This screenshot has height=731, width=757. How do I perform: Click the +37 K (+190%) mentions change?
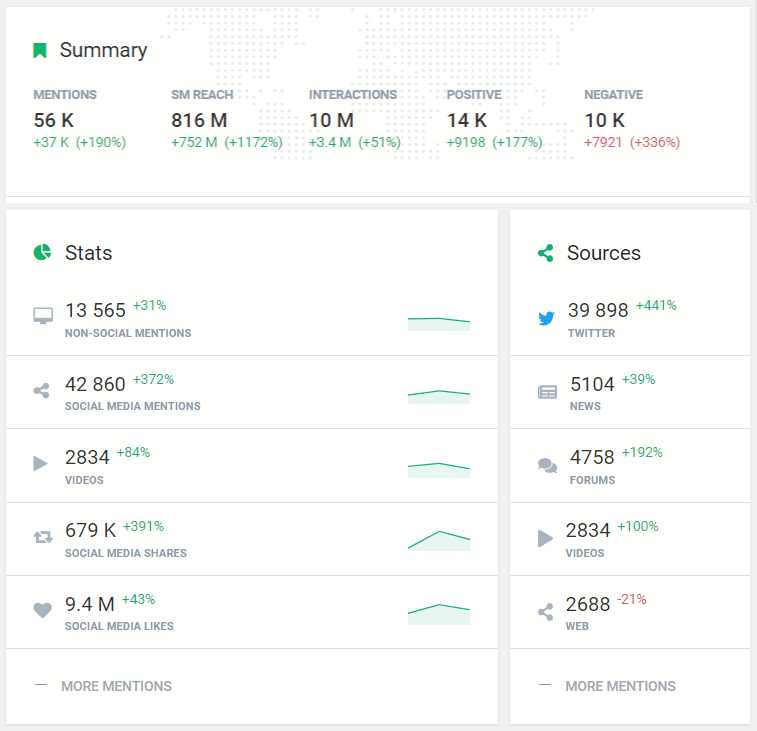pyautogui.click(x=80, y=142)
